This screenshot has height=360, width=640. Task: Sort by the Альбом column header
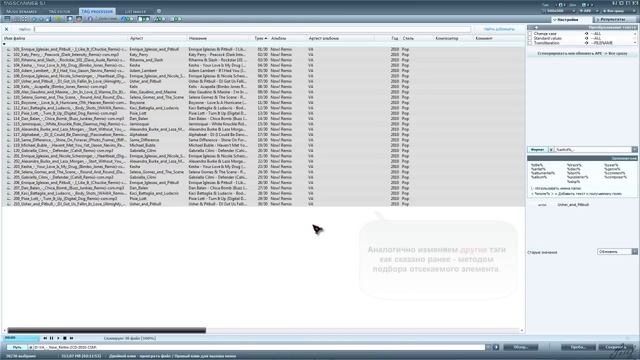288,38
